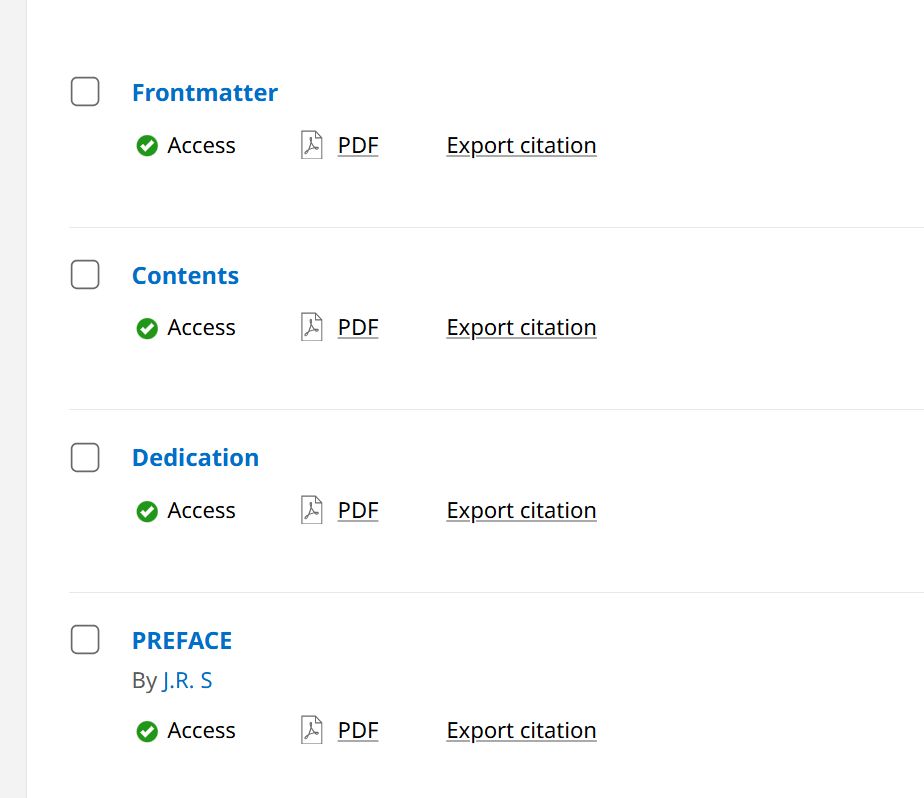Open the PREFACE chapter title
Image resolution: width=924 pixels, height=798 pixels.
[182, 641]
